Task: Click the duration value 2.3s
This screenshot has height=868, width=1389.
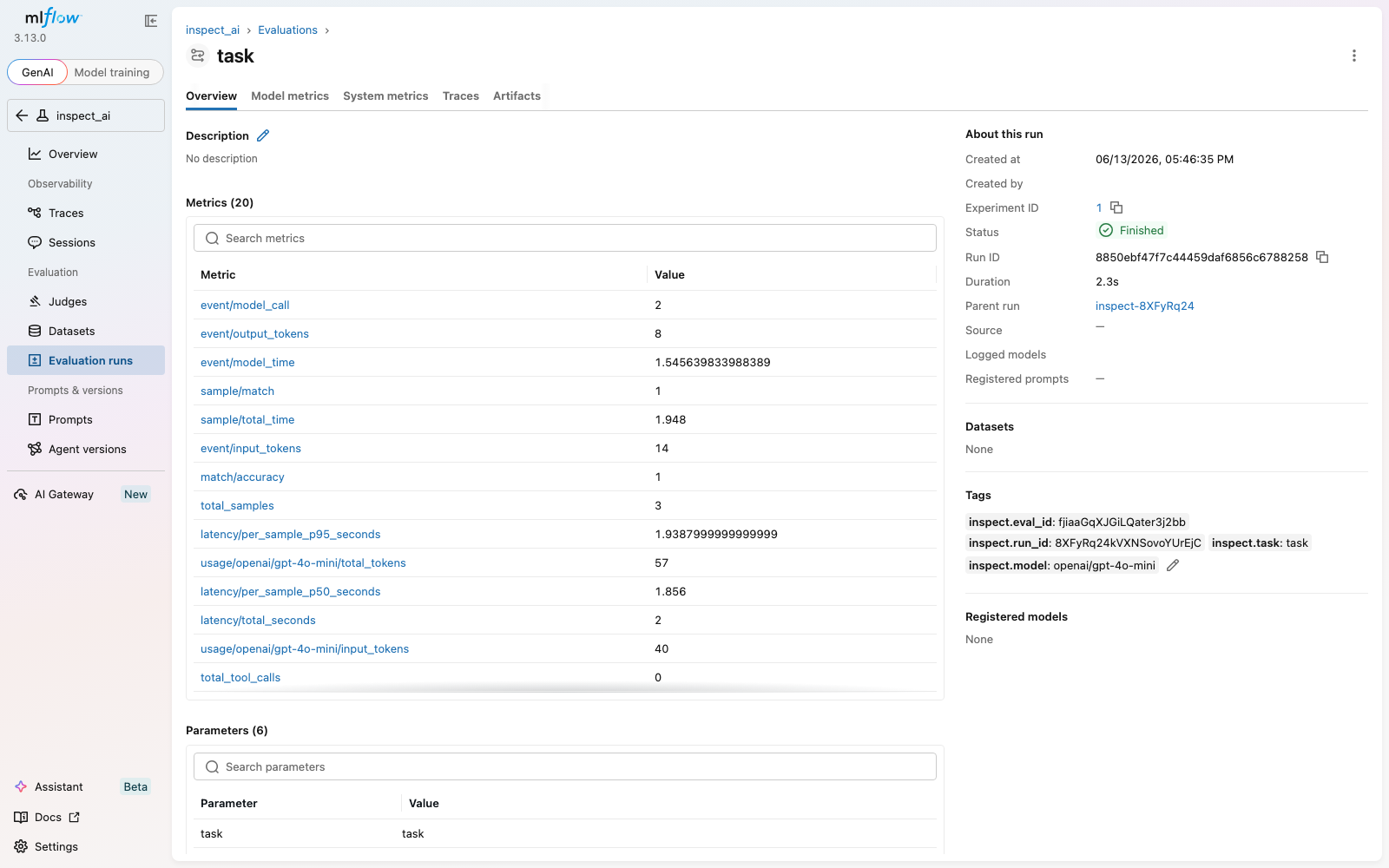Action: coord(1107,281)
